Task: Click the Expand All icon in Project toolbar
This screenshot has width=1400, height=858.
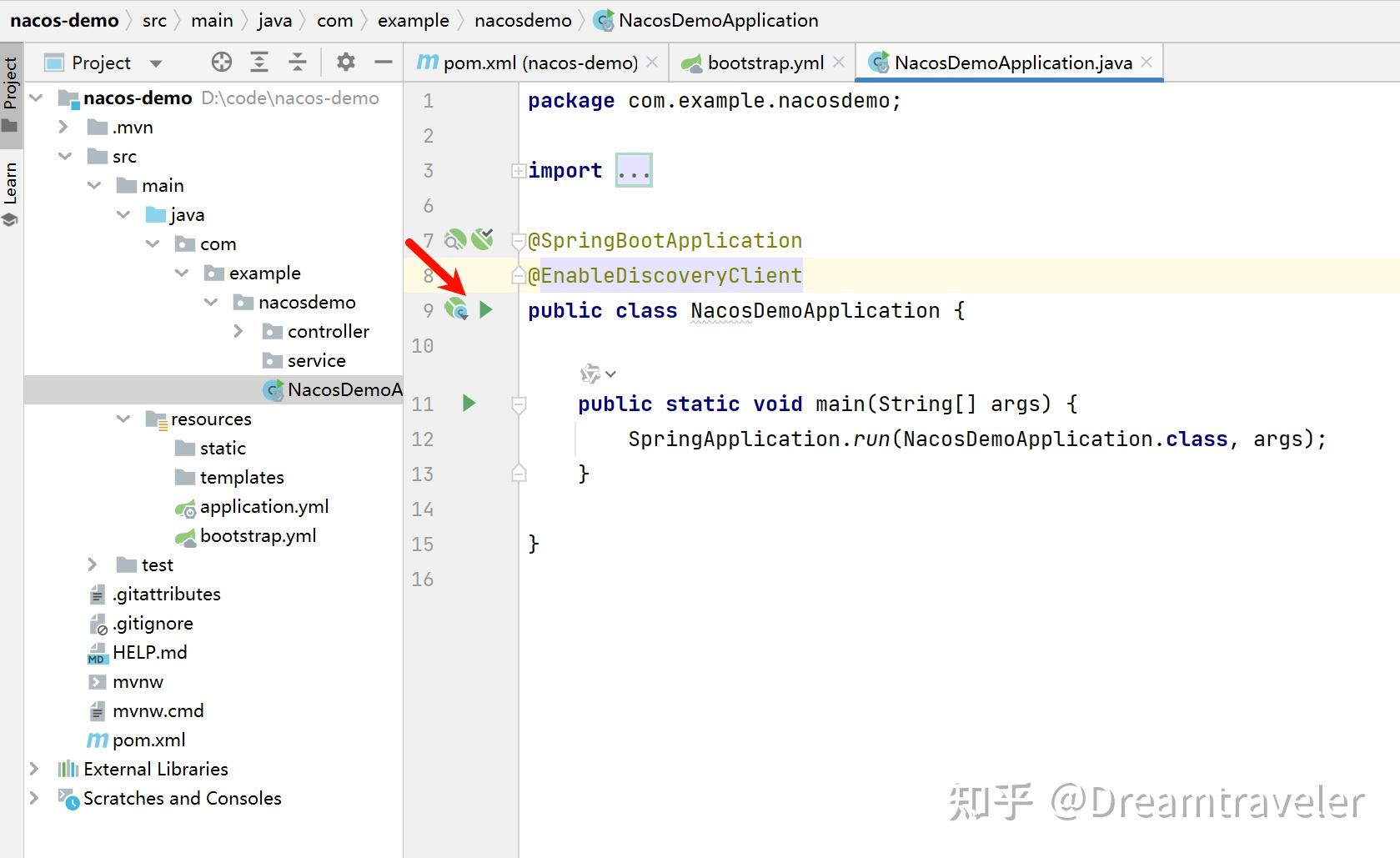Action: point(259,62)
